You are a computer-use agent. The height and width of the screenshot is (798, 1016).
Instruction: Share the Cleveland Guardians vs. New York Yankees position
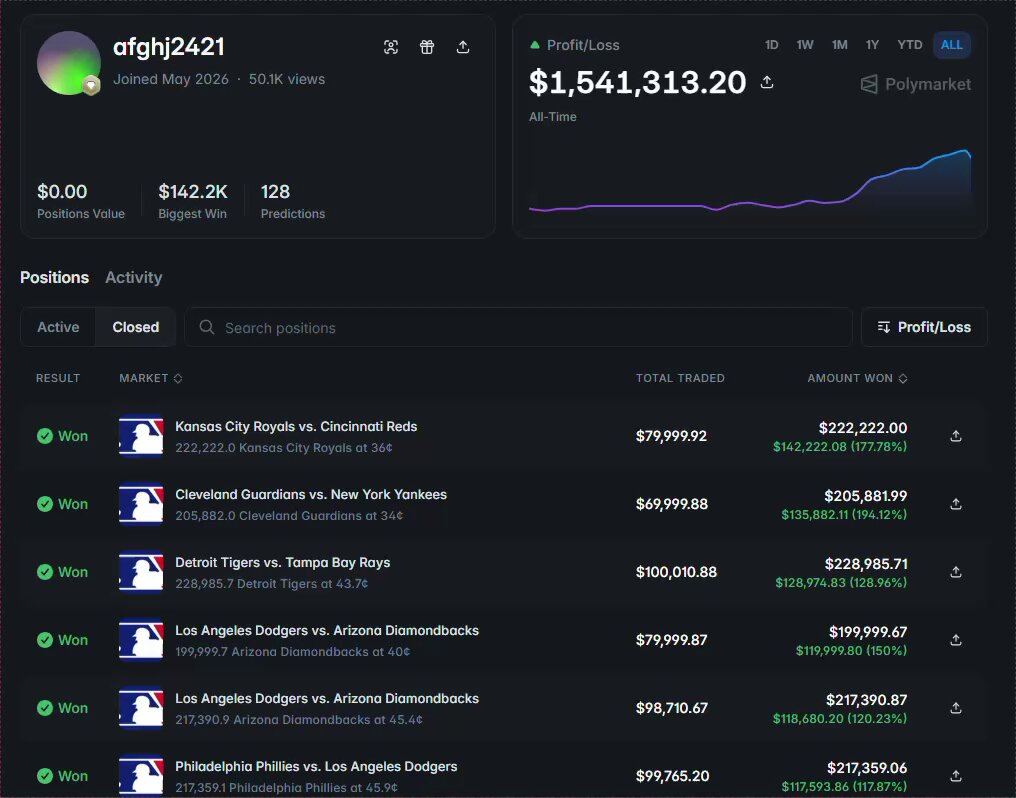click(x=956, y=504)
